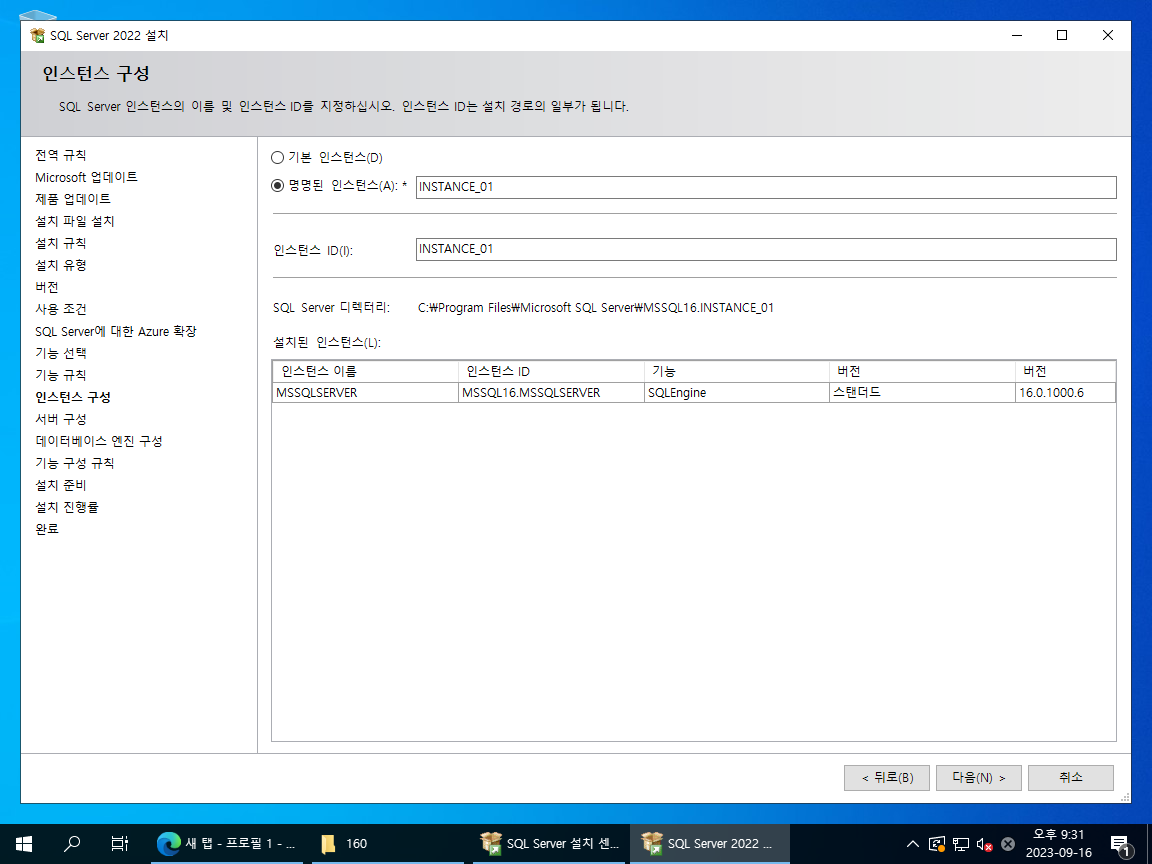Click 제품 업데이트 in the step list
Image resolution: width=1152 pixels, height=864 pixels.
pos(73,199)
